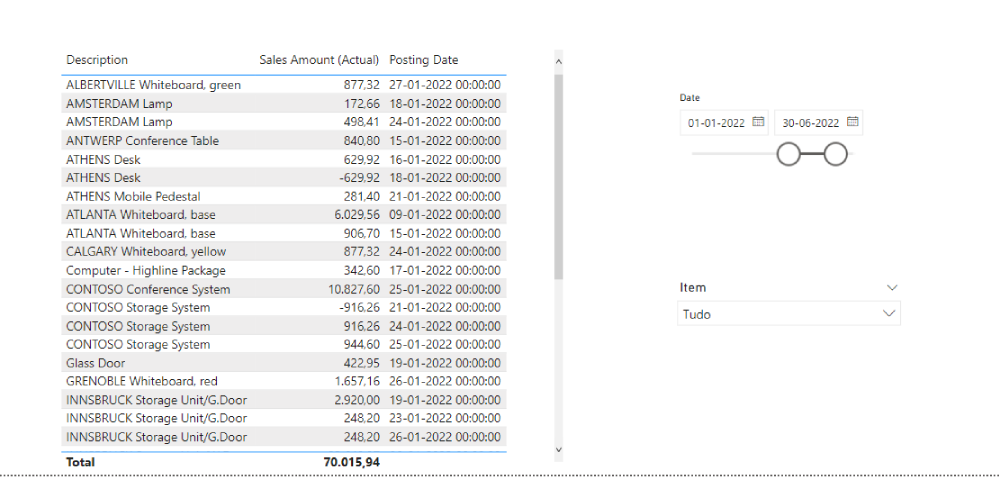Sort by Sales Amount (Actual) column header
Screen dimensions: 1000x490
point(320,60)
